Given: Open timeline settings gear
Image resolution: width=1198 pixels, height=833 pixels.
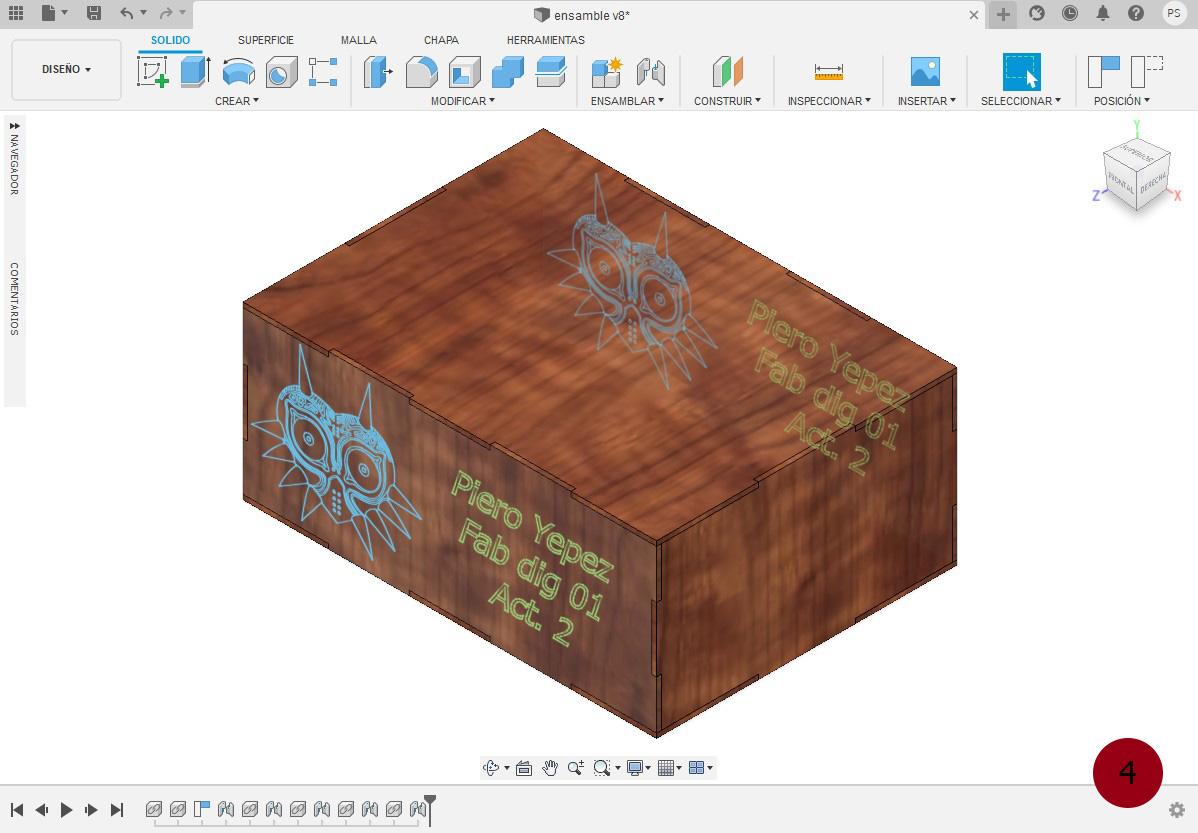Looking at the screenshot, I should click(x=1177, y=809).
